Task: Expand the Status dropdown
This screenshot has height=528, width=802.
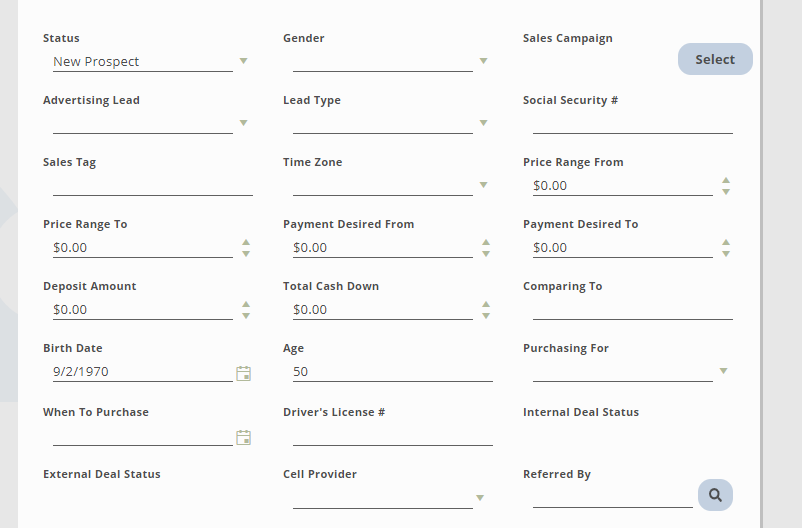Action: (x=243, y=61)
